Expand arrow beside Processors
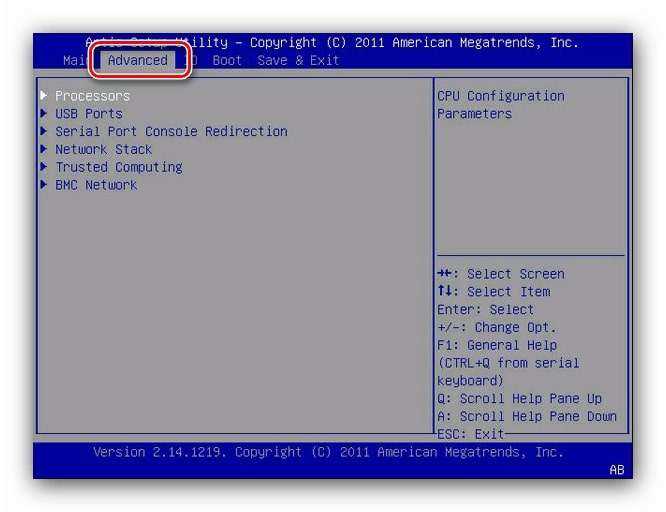The width and height of the screenshot is (666, 512). click(x=44, y=95)
